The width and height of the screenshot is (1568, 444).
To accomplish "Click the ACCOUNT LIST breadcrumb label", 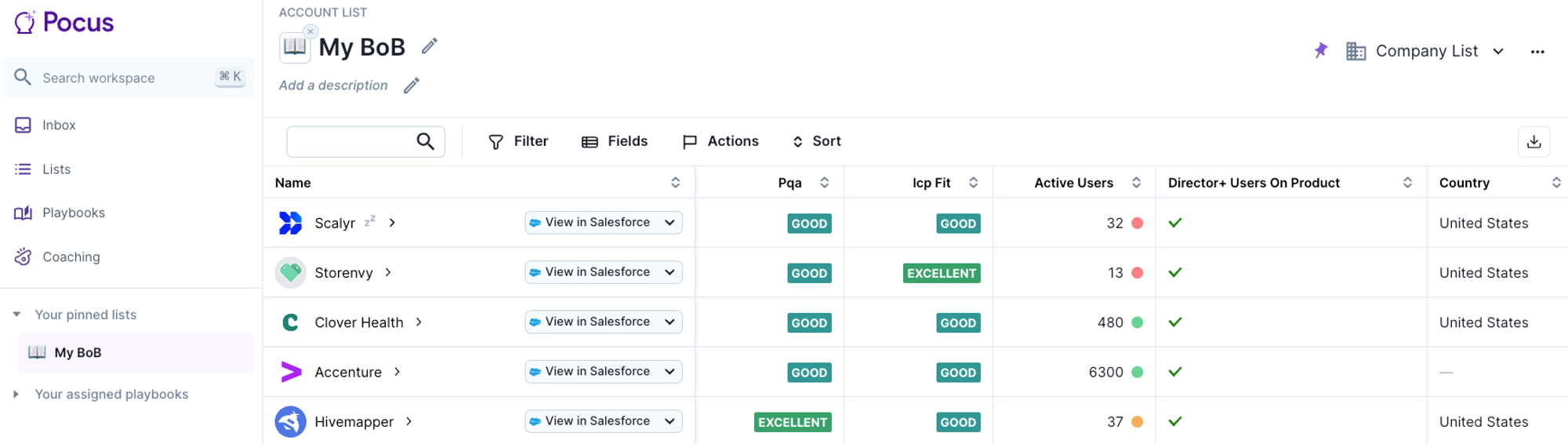I will click(323, 13).
